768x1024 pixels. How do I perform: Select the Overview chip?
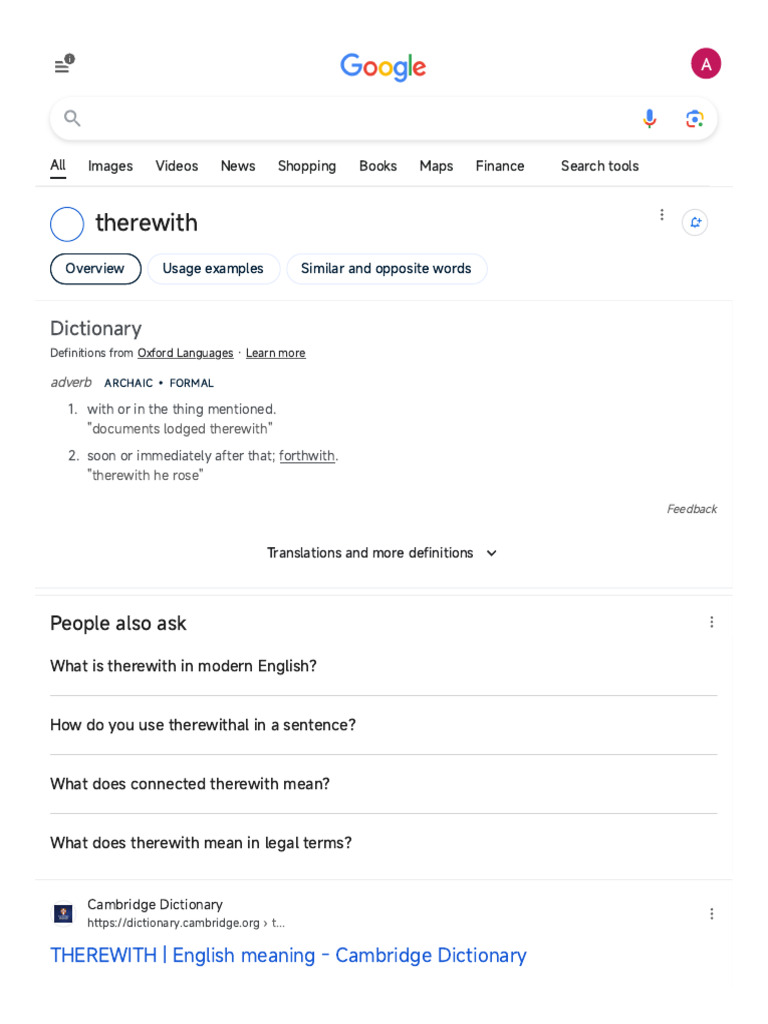(95, 269)
